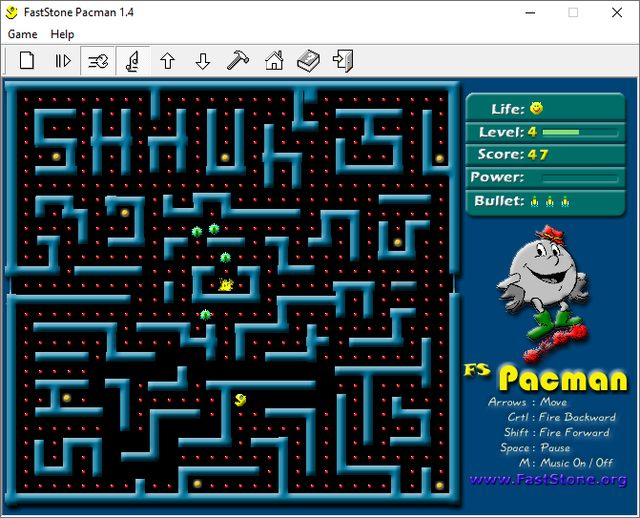Image resolution: width=640 pixels, height=518 pixels.
Task: Click the 'Space : Pause' hint
Action: point(535,448)
